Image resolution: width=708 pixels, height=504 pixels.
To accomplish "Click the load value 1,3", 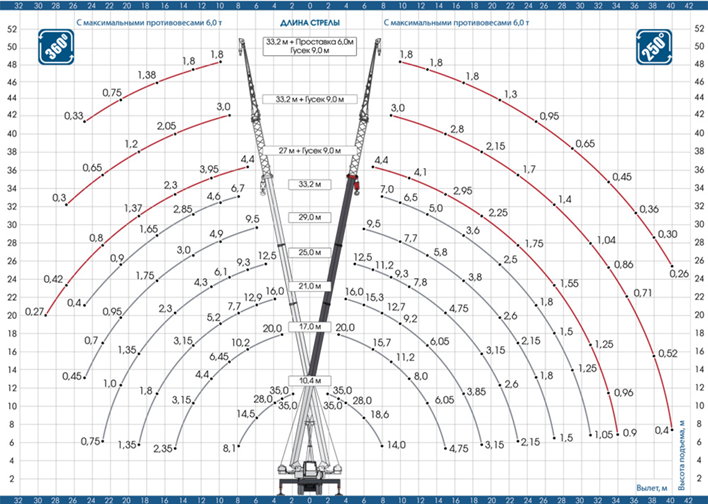I will [511, 94].
